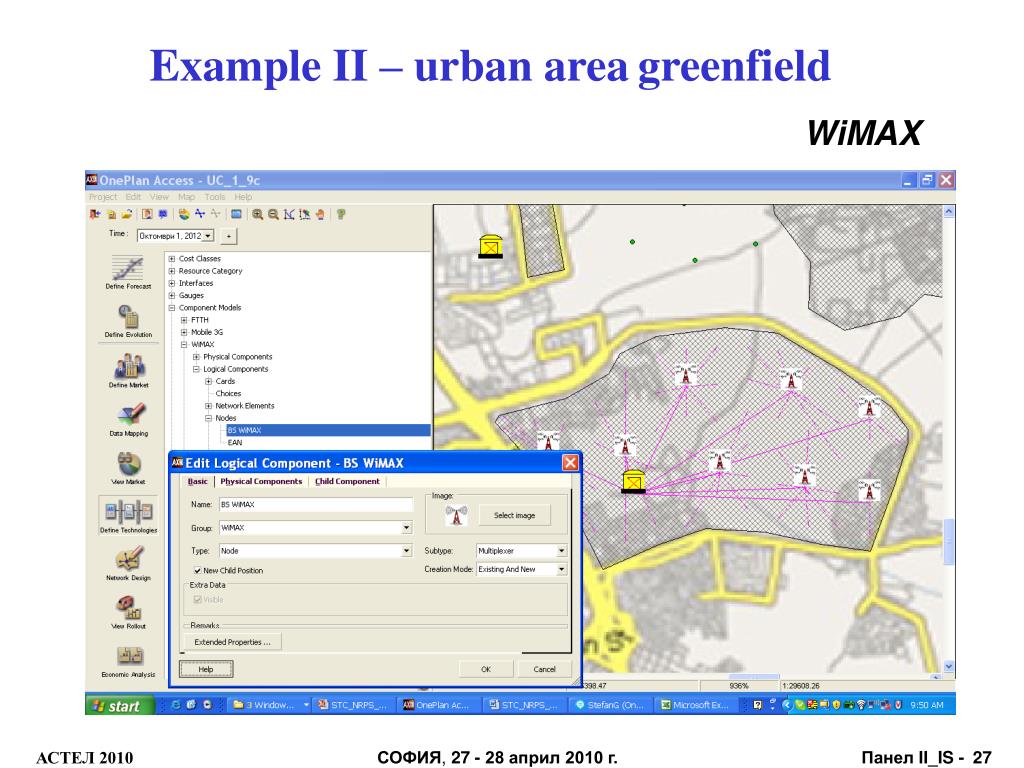Open the Creation Mode dropdown
This screenshot has height=768, width=1024.
click(561, 569)
